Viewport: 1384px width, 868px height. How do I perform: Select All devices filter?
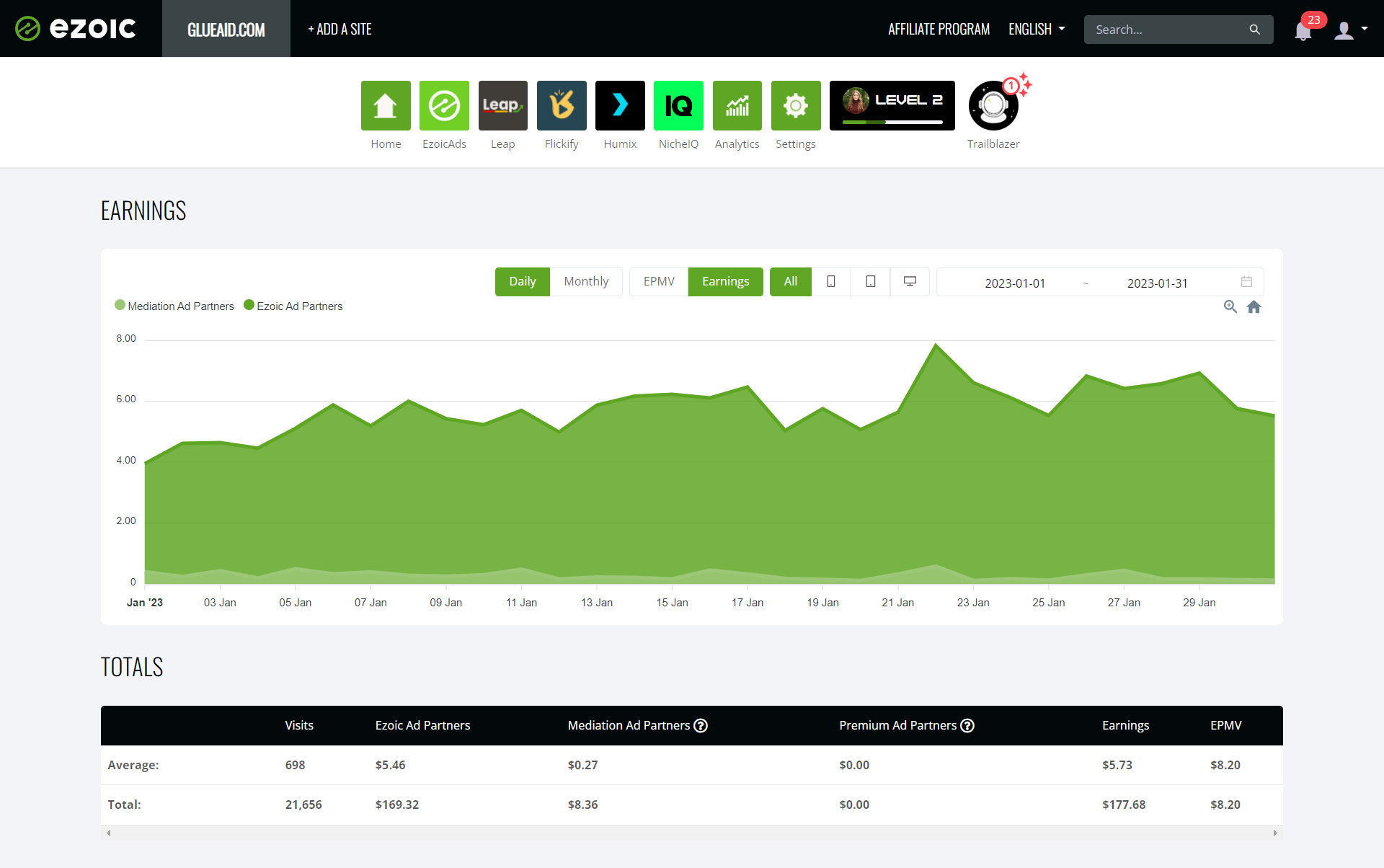coord(791,281)
